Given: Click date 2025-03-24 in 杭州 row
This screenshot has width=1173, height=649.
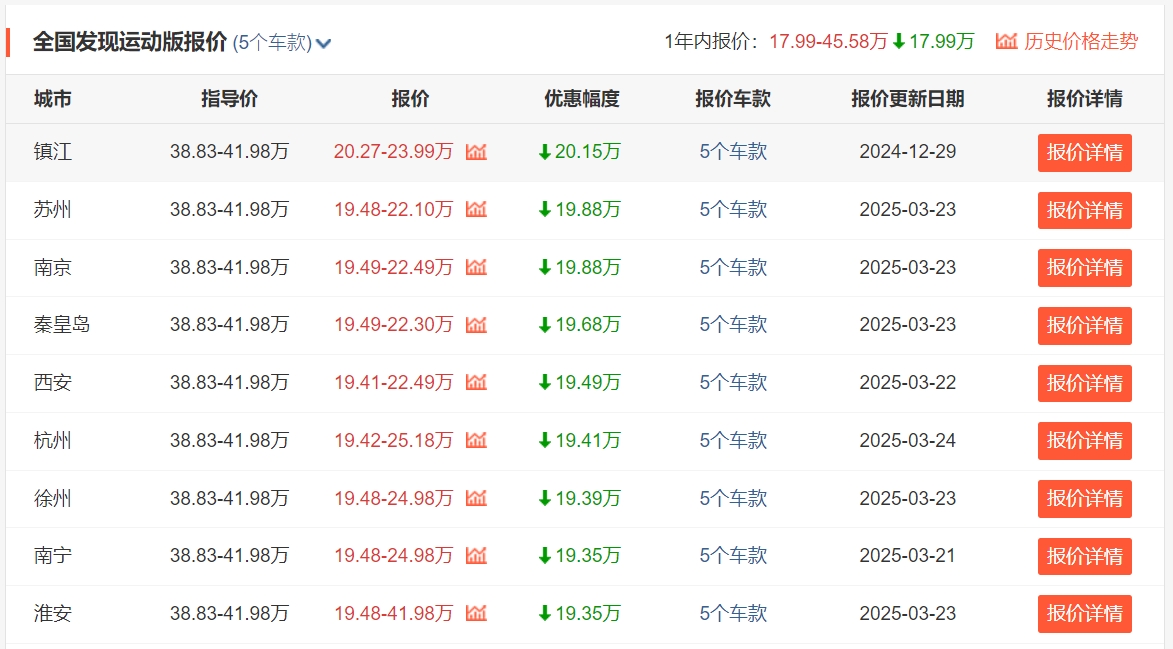Looking at the screenshot, I should pos(907,440).
